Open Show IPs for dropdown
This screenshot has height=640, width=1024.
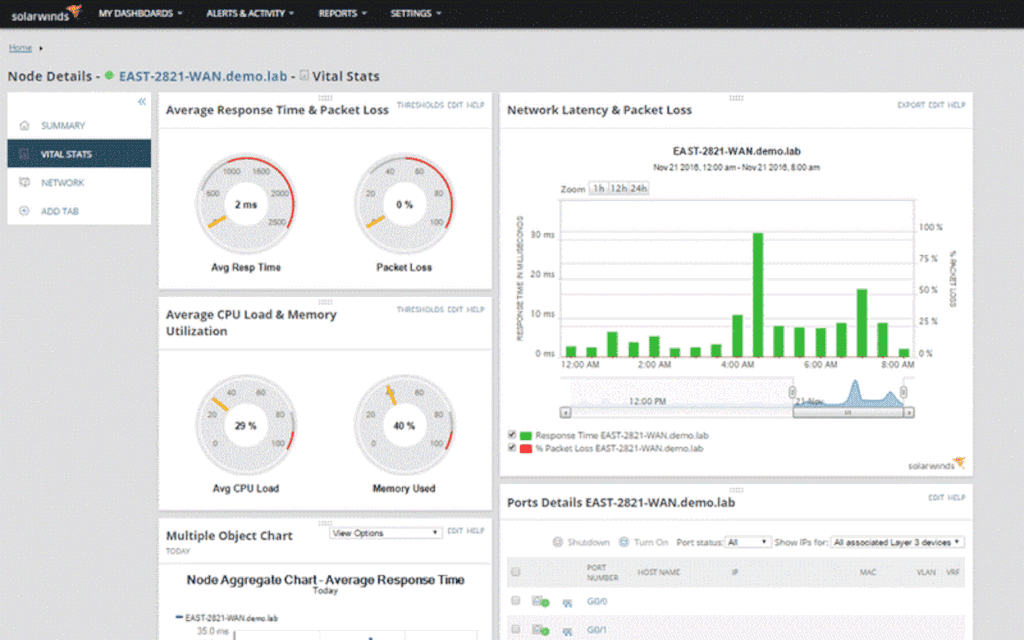click(897, 542)
